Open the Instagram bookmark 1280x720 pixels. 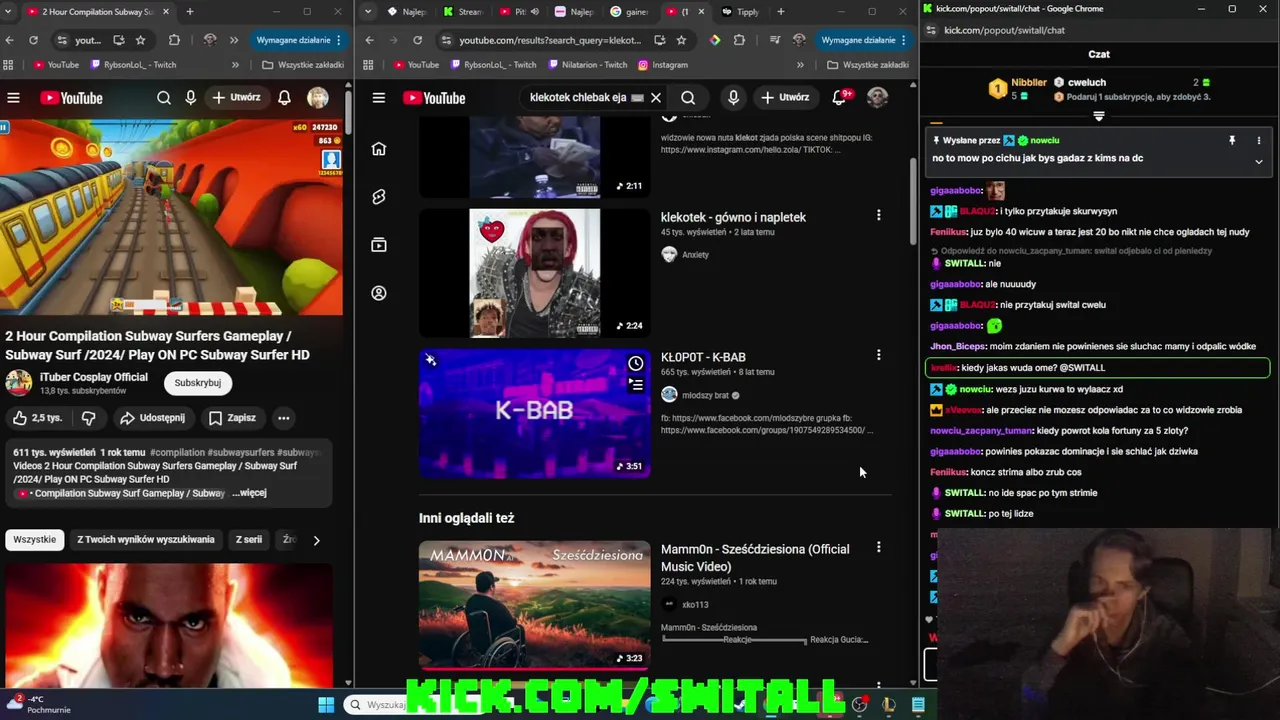point(662,65)
